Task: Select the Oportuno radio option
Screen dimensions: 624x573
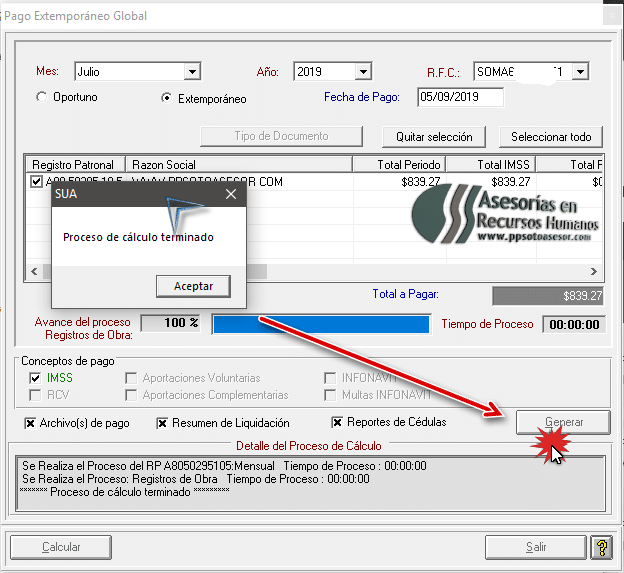Action: (41, 98)
